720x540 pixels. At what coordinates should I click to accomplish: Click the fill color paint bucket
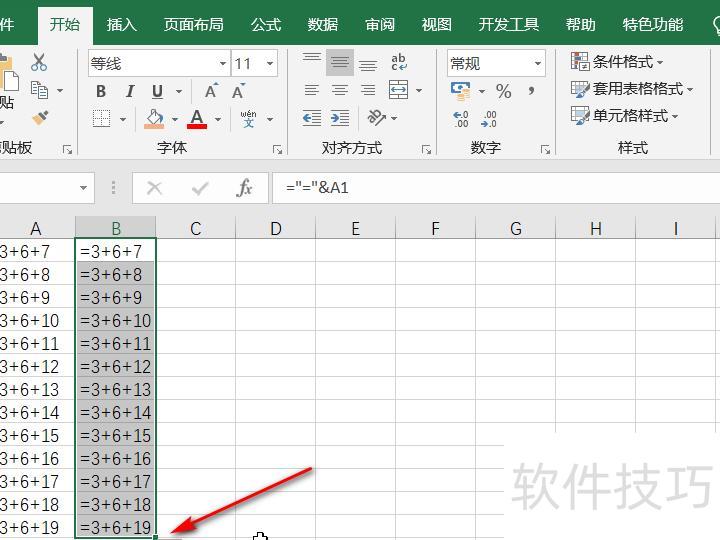[154, 118]
